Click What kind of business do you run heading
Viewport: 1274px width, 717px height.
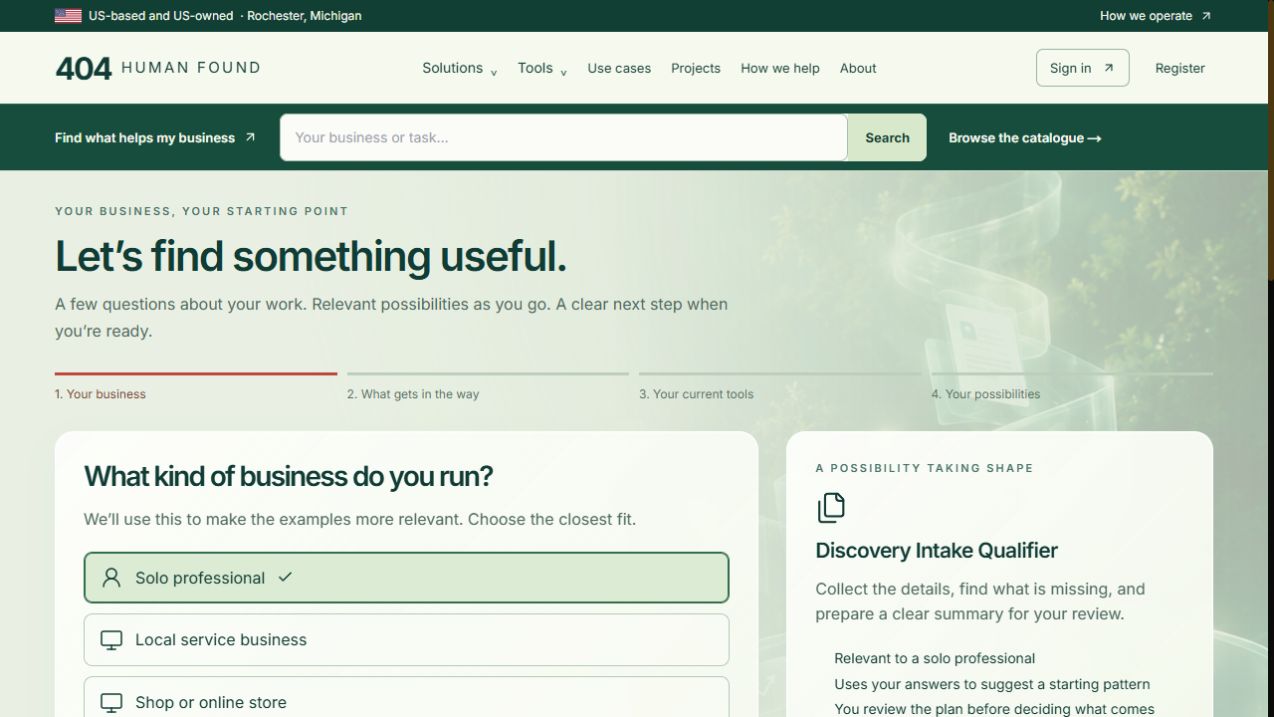coord(288,476)
